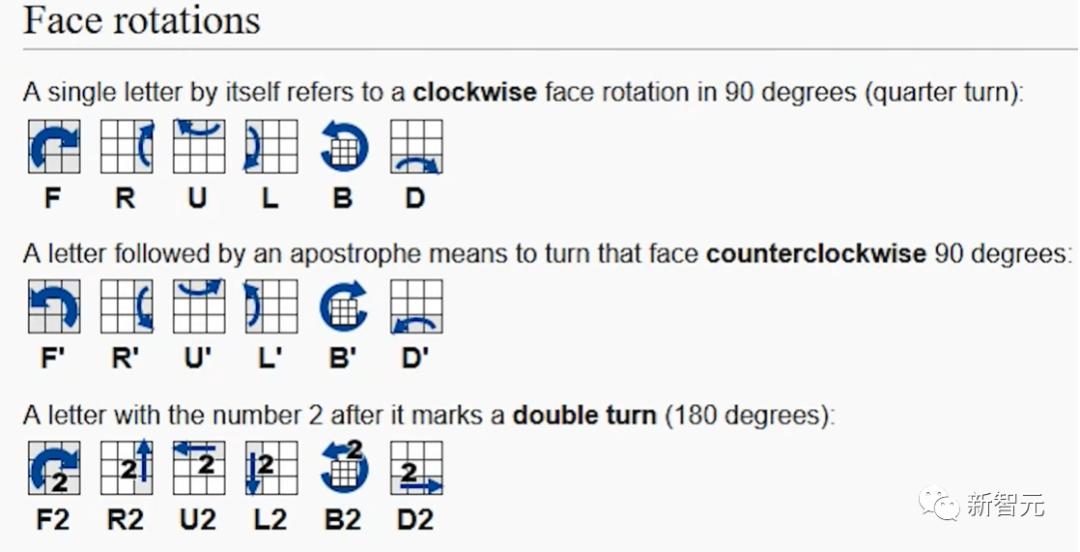The height and width of the screenshot is (552, 1080).
Task: Select the R' counterclockwise rotation diagram
Action: tap(127, 307)
